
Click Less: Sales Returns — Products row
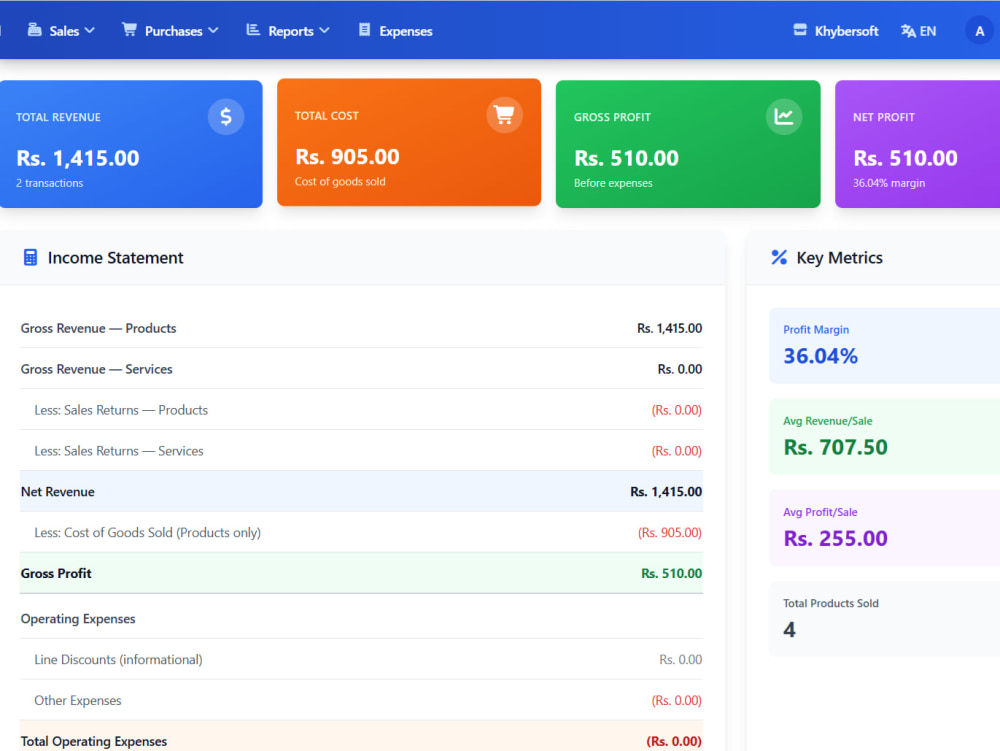tap(362, 409)
